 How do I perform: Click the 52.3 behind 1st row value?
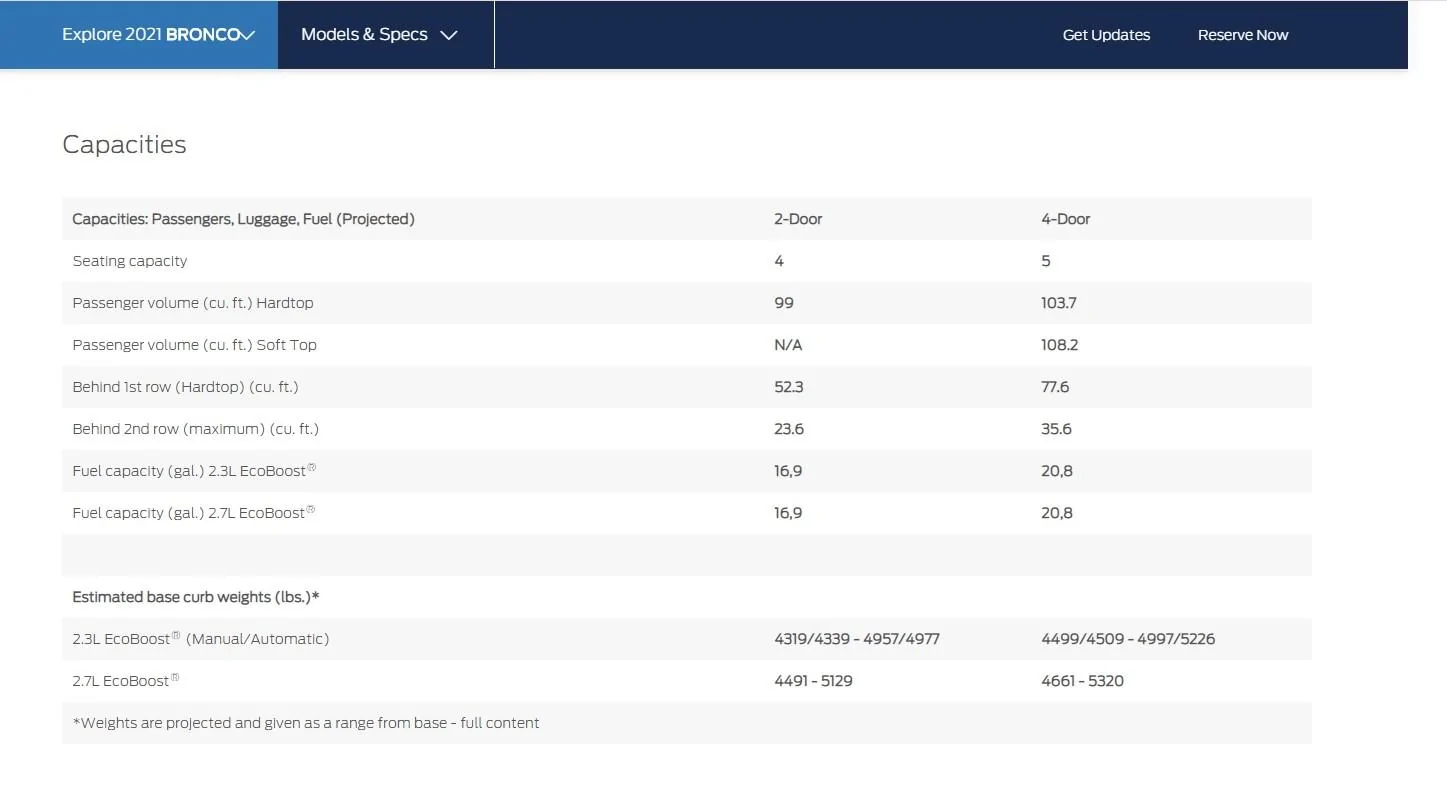788,387
